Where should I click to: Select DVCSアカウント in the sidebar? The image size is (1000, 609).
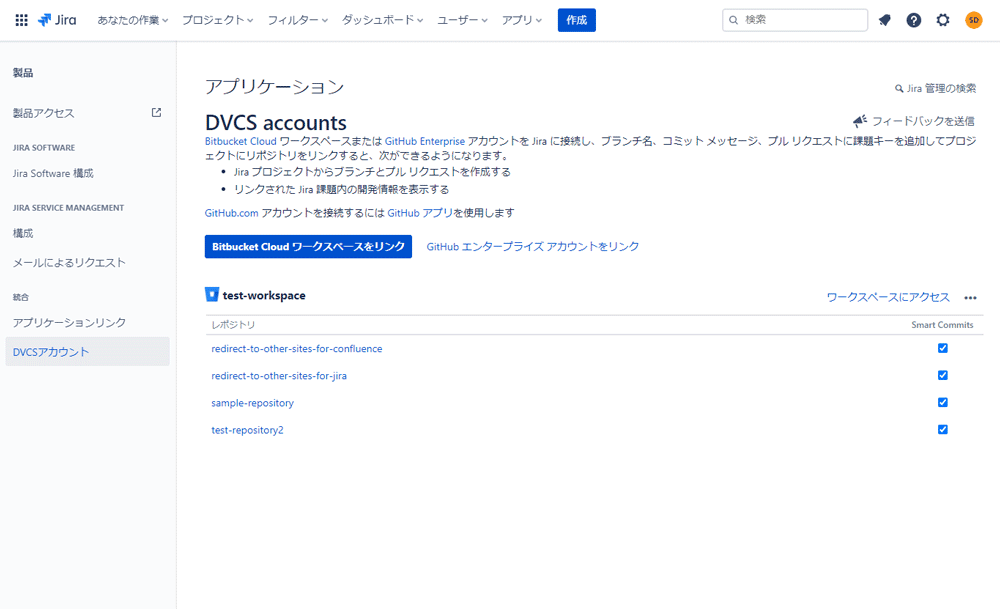pos(87,351)
